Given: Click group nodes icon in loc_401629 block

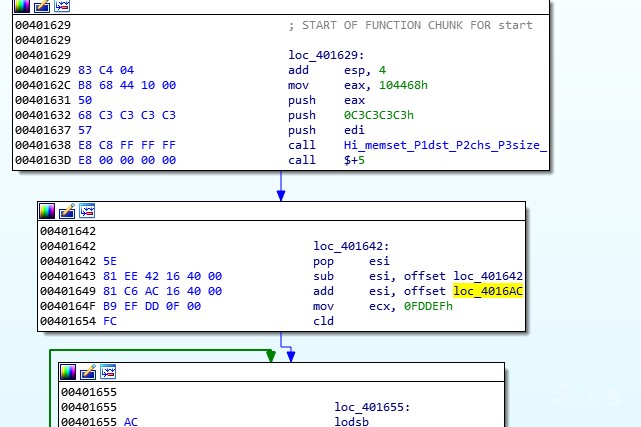Looking at the screenshot, I should tap(62, 6).
